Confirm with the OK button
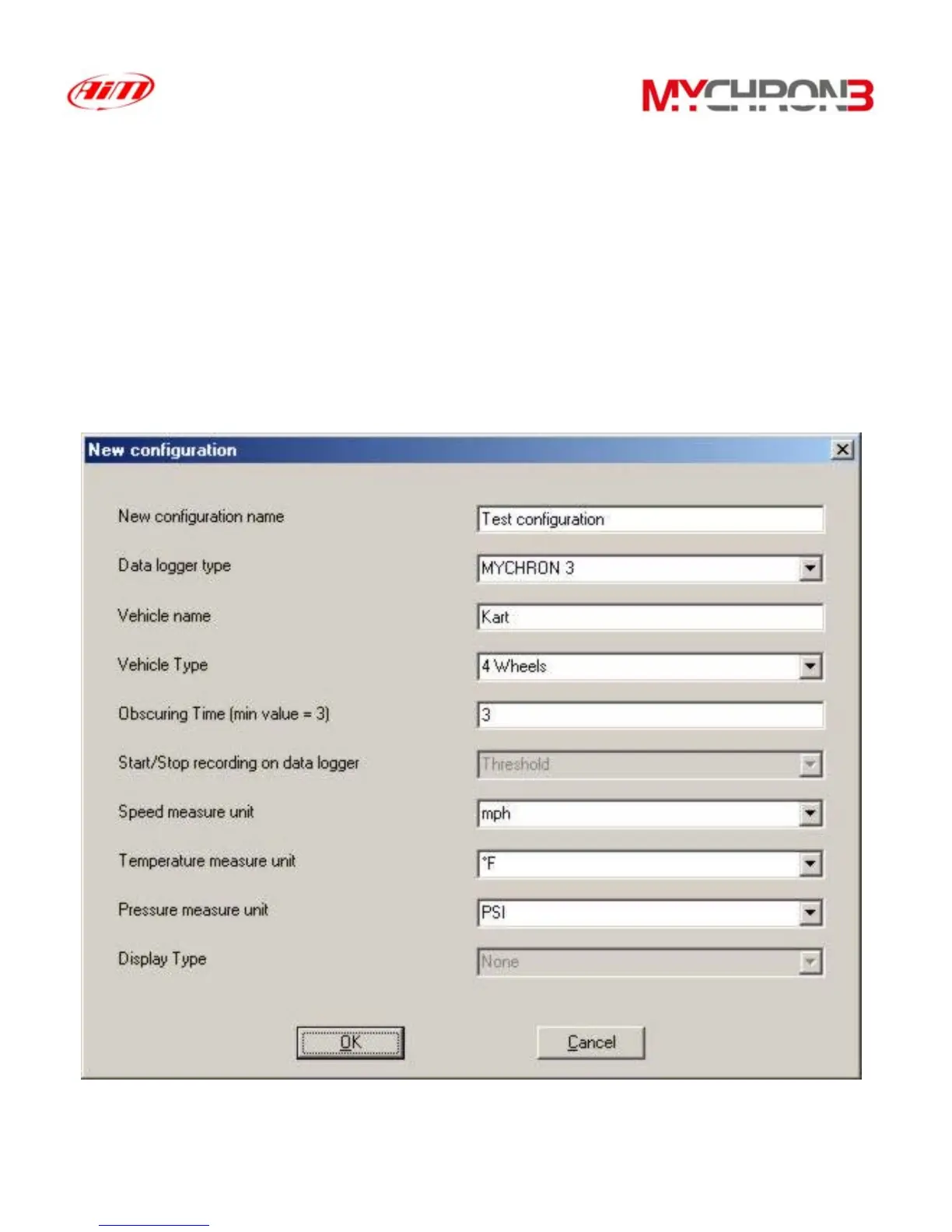Image resolution: width=952 pixels, height=1232 pixels. pos(350,1043)
